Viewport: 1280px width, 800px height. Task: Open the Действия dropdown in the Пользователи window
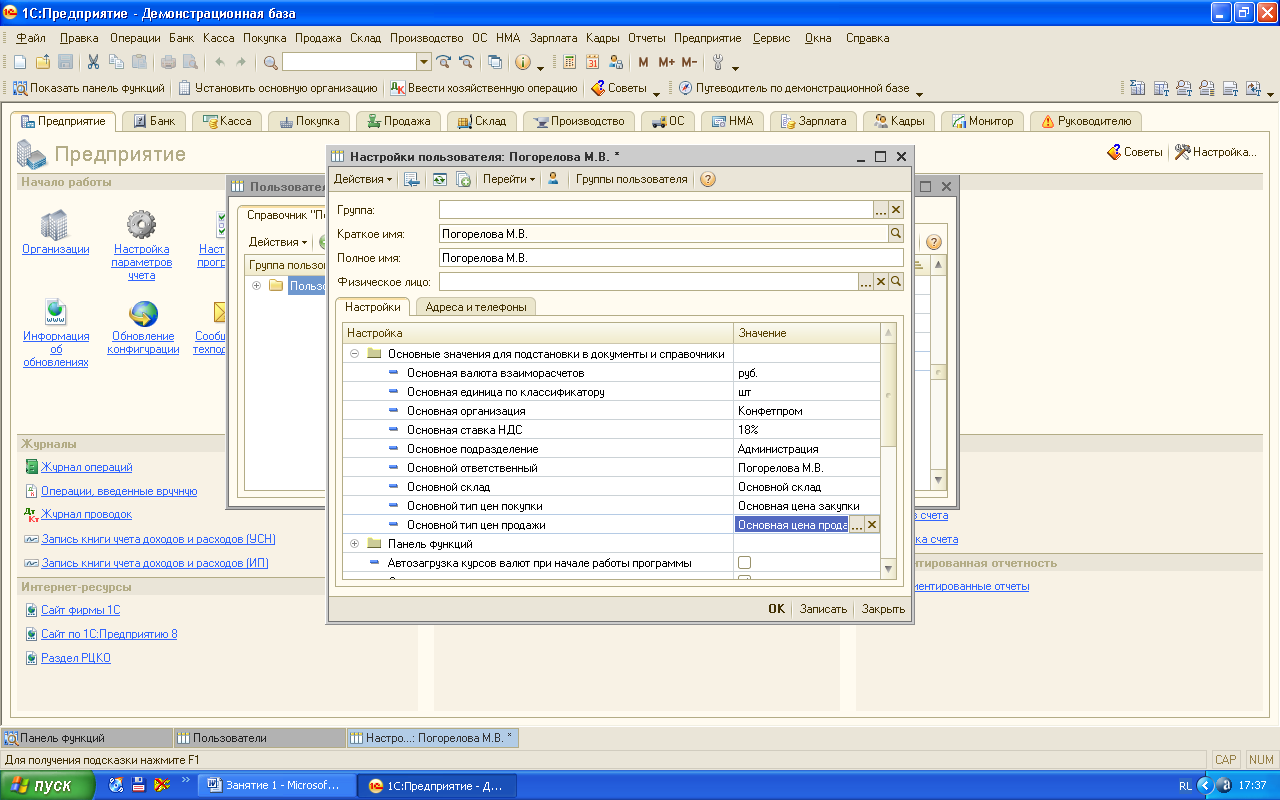(278, 242)
